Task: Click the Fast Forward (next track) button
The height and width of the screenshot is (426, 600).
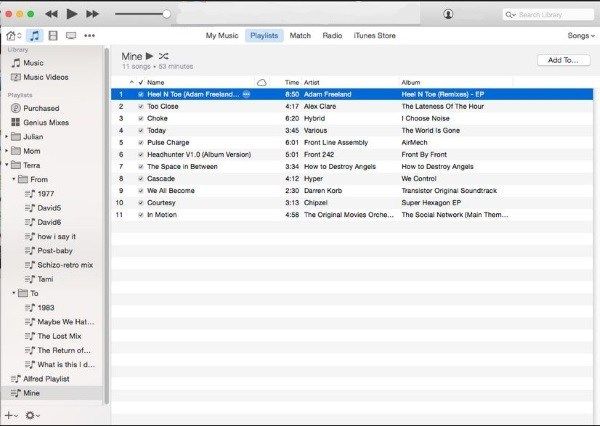Action: point(92,14)
